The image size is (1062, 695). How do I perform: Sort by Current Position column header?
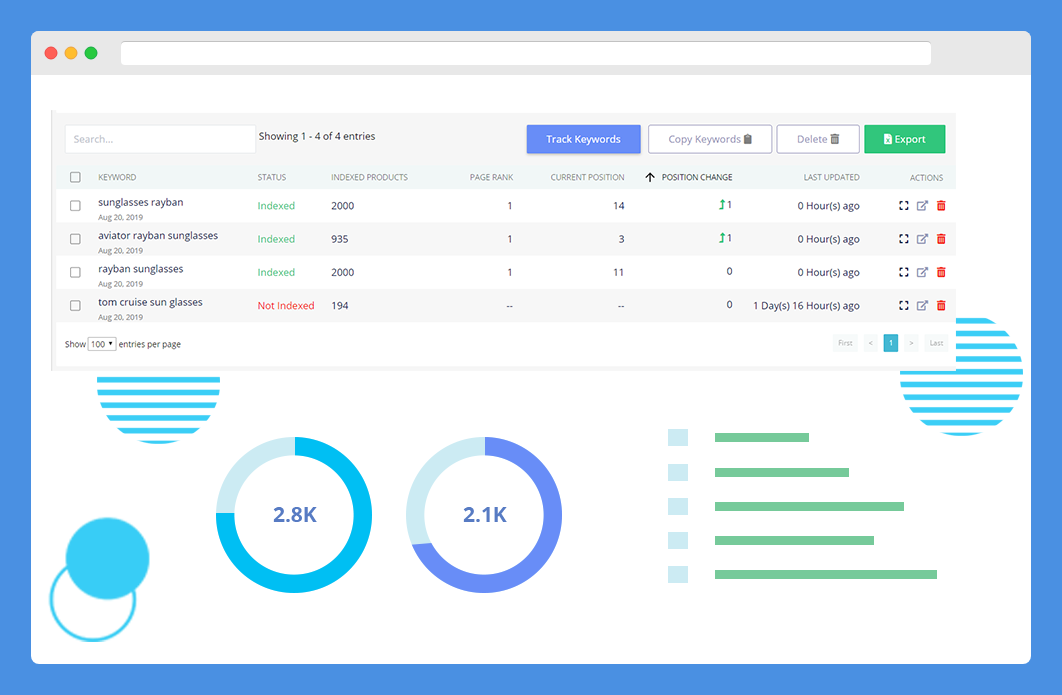coord(587,177)
